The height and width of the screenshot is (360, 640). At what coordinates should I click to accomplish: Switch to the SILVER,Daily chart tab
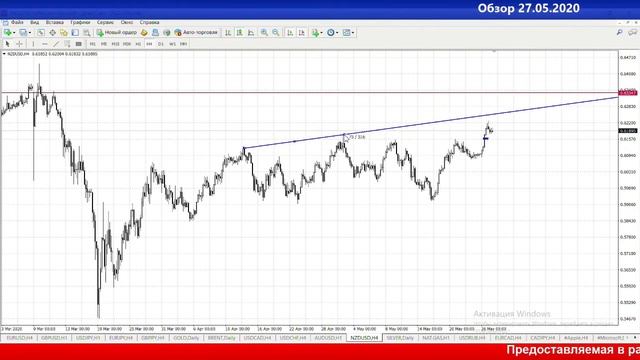pos(400,338)
